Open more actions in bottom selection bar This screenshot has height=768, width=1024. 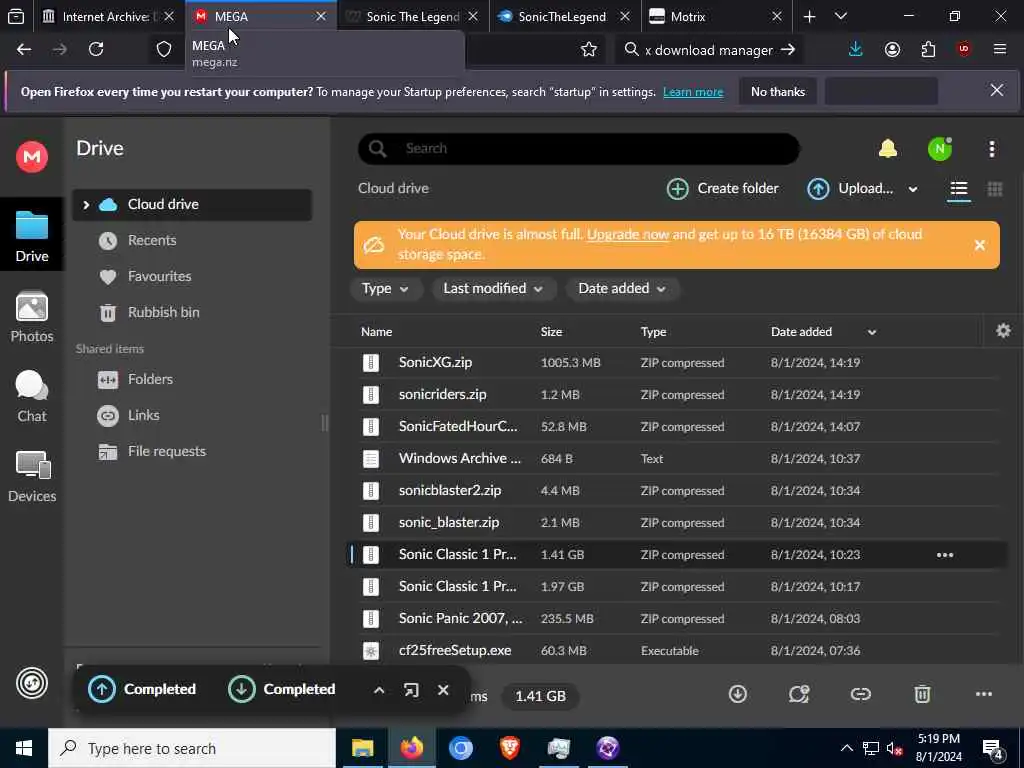pyautogui.click(x=983, y=694)
